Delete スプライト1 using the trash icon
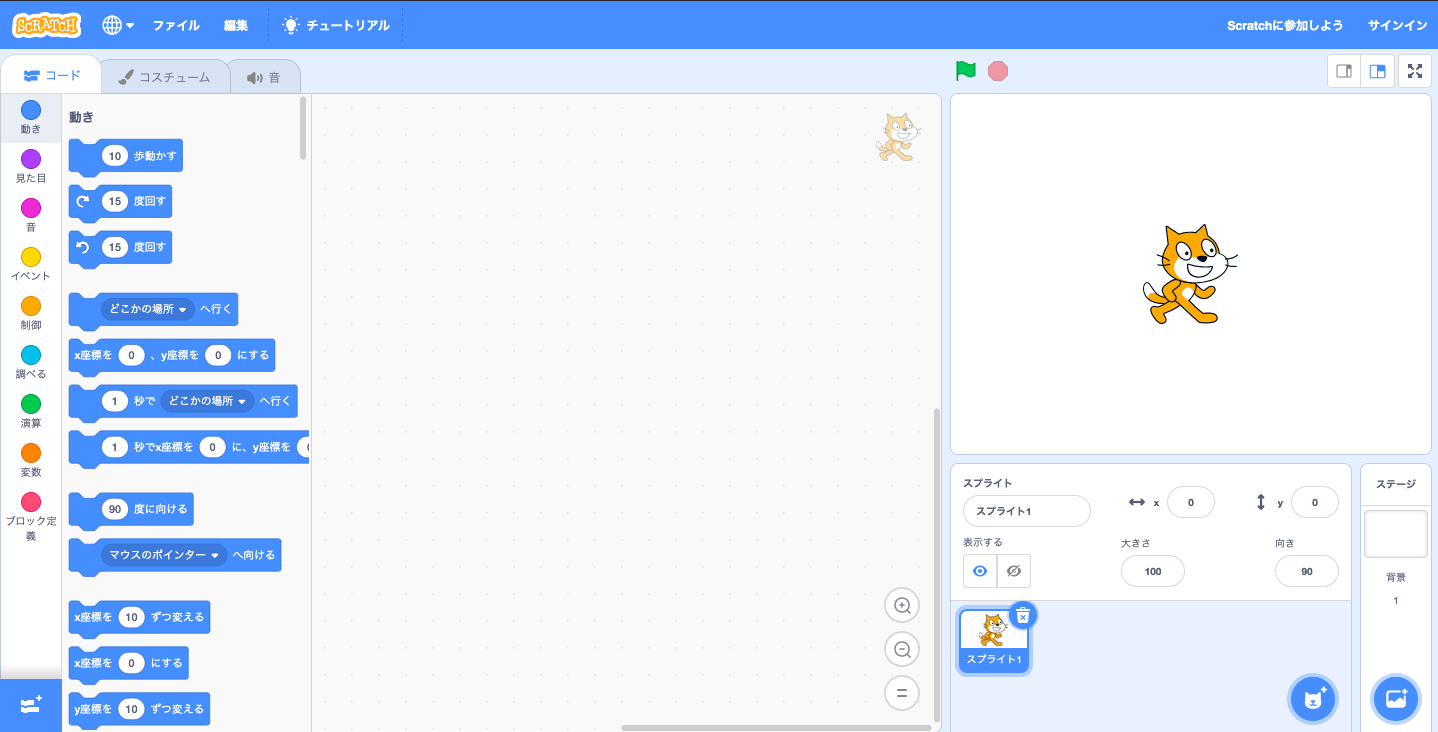 pos(1022,615)
